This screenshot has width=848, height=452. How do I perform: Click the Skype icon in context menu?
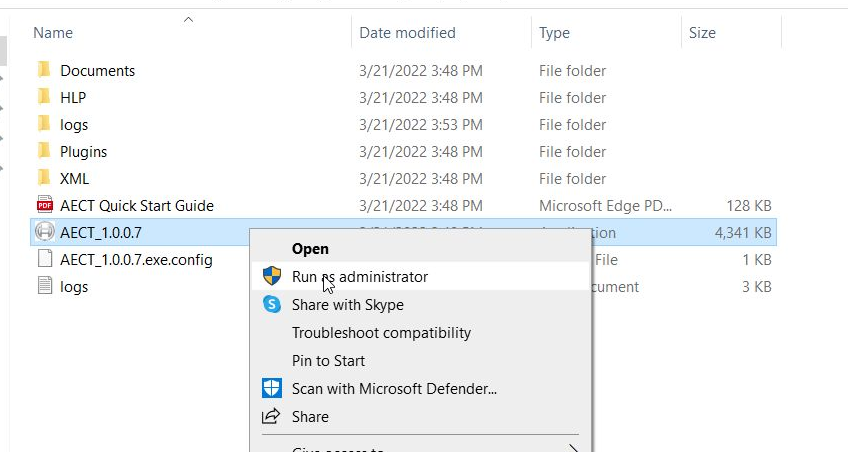pos(272,305)
